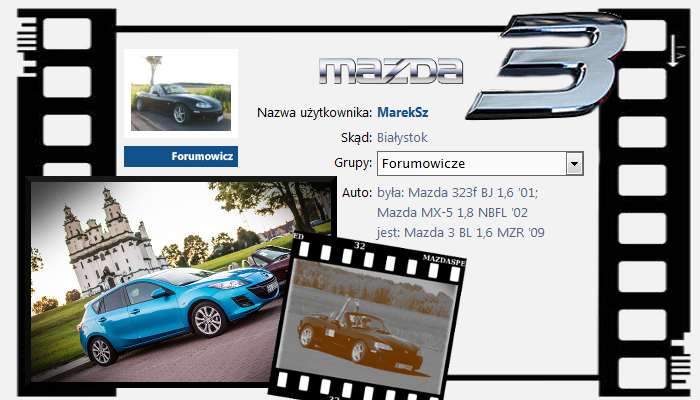Click the 'Nazwa użytkownika:' label
This screenshot has width=700, height=400.
coord(314,112)
